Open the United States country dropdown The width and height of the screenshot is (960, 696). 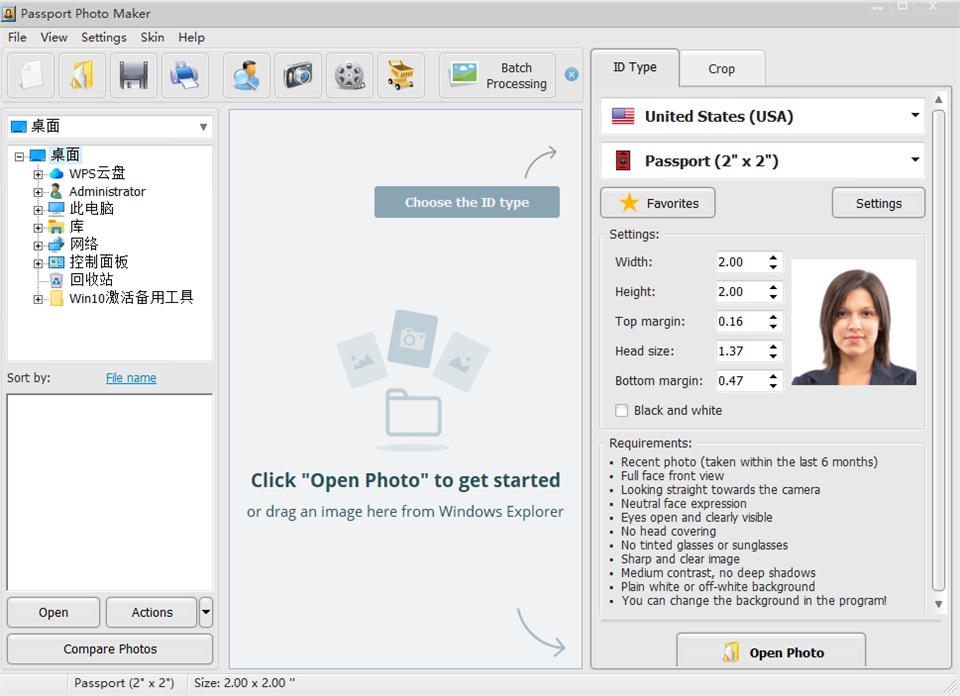point(763,116)
